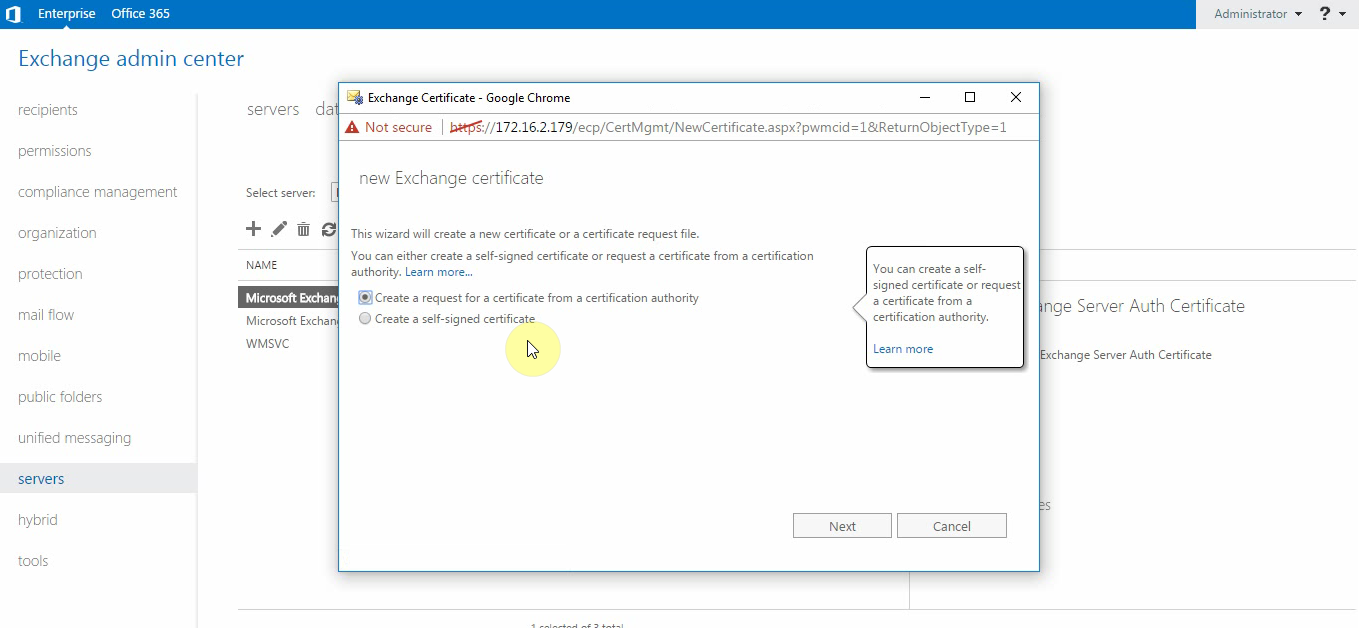Expand the Administrator account dropdown

[x=1257, y=14]
